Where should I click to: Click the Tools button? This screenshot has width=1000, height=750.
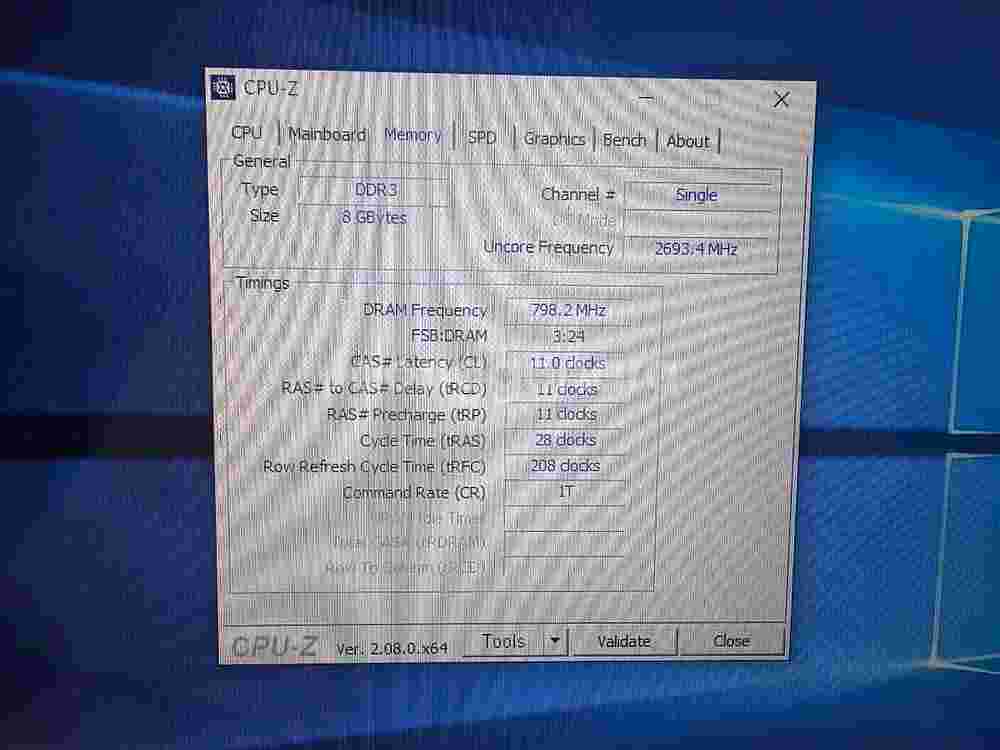click(x=504, y=641)
